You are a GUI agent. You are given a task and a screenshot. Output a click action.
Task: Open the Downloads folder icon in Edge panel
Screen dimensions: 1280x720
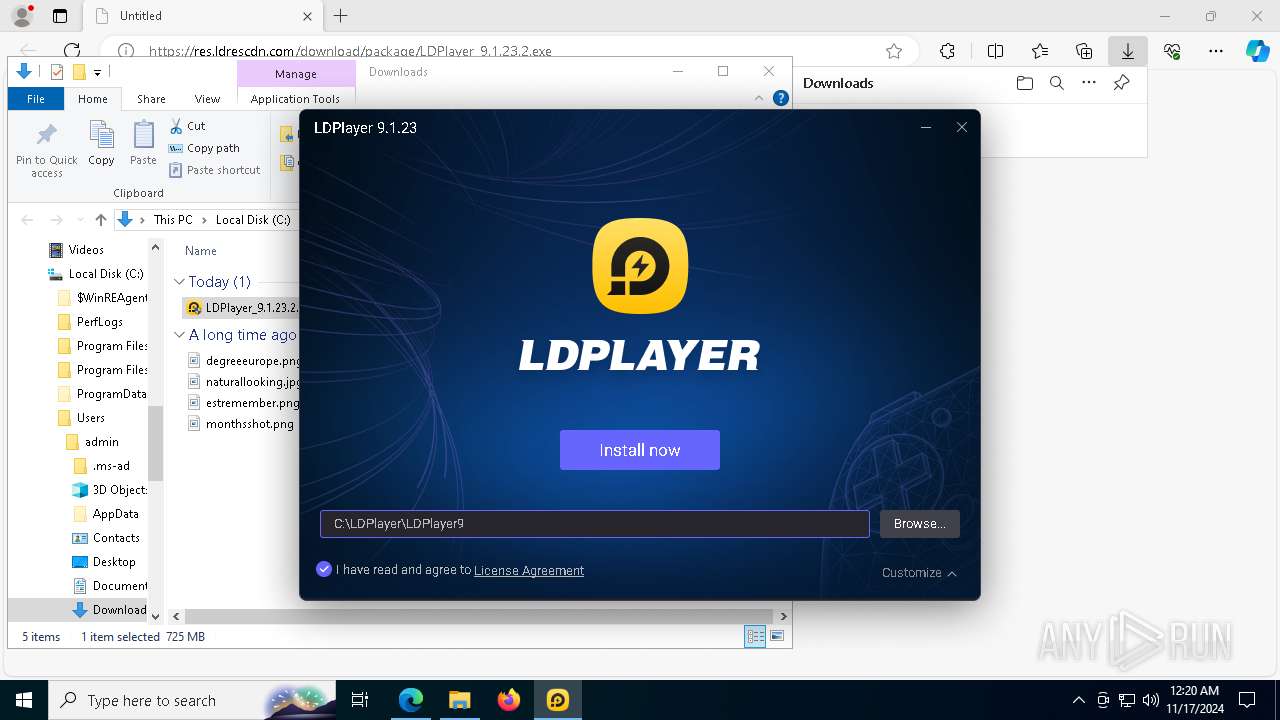(1024, 83)
